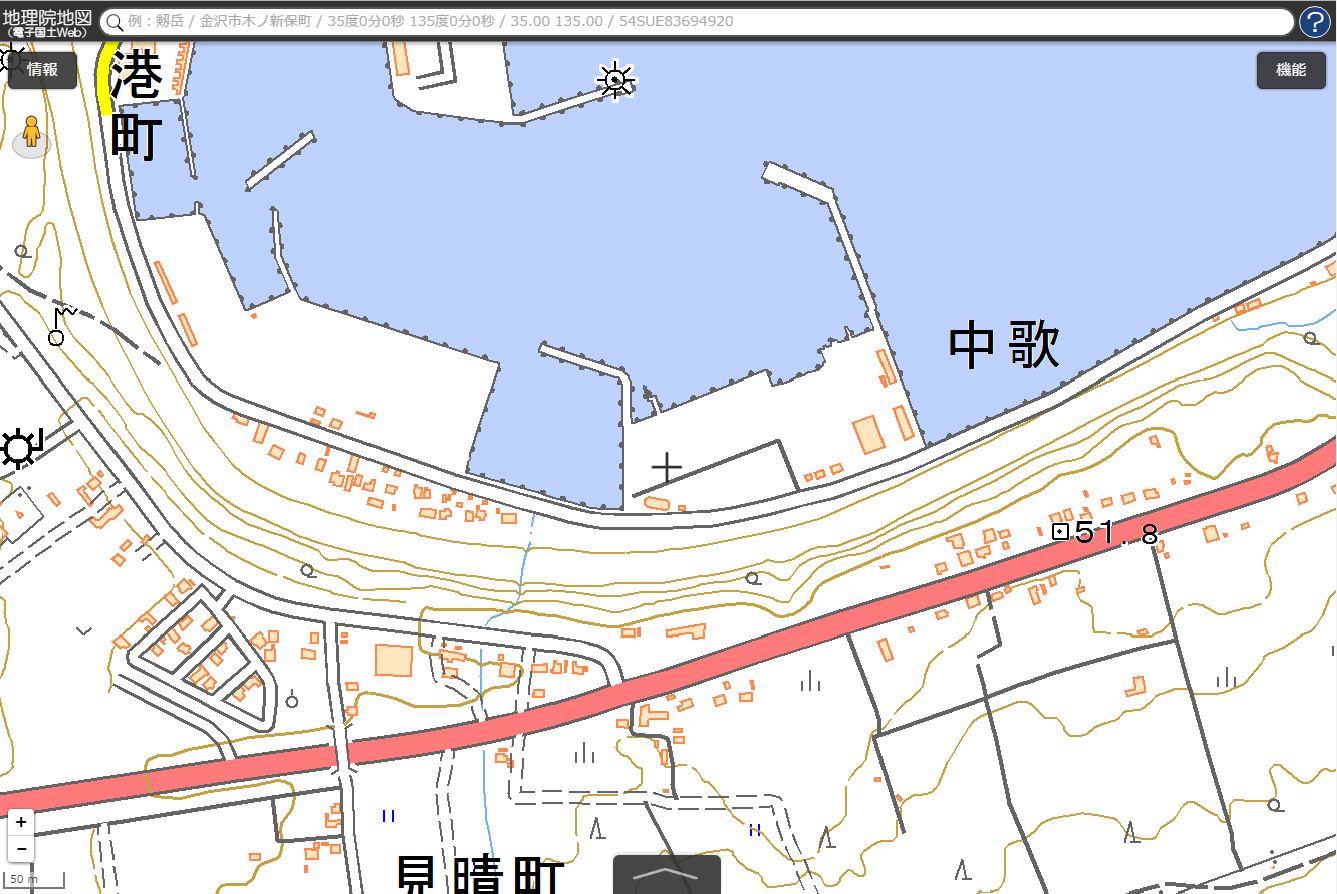Zoom in with the plus button
Viewport: 1337px width, 894px height.
21,823
